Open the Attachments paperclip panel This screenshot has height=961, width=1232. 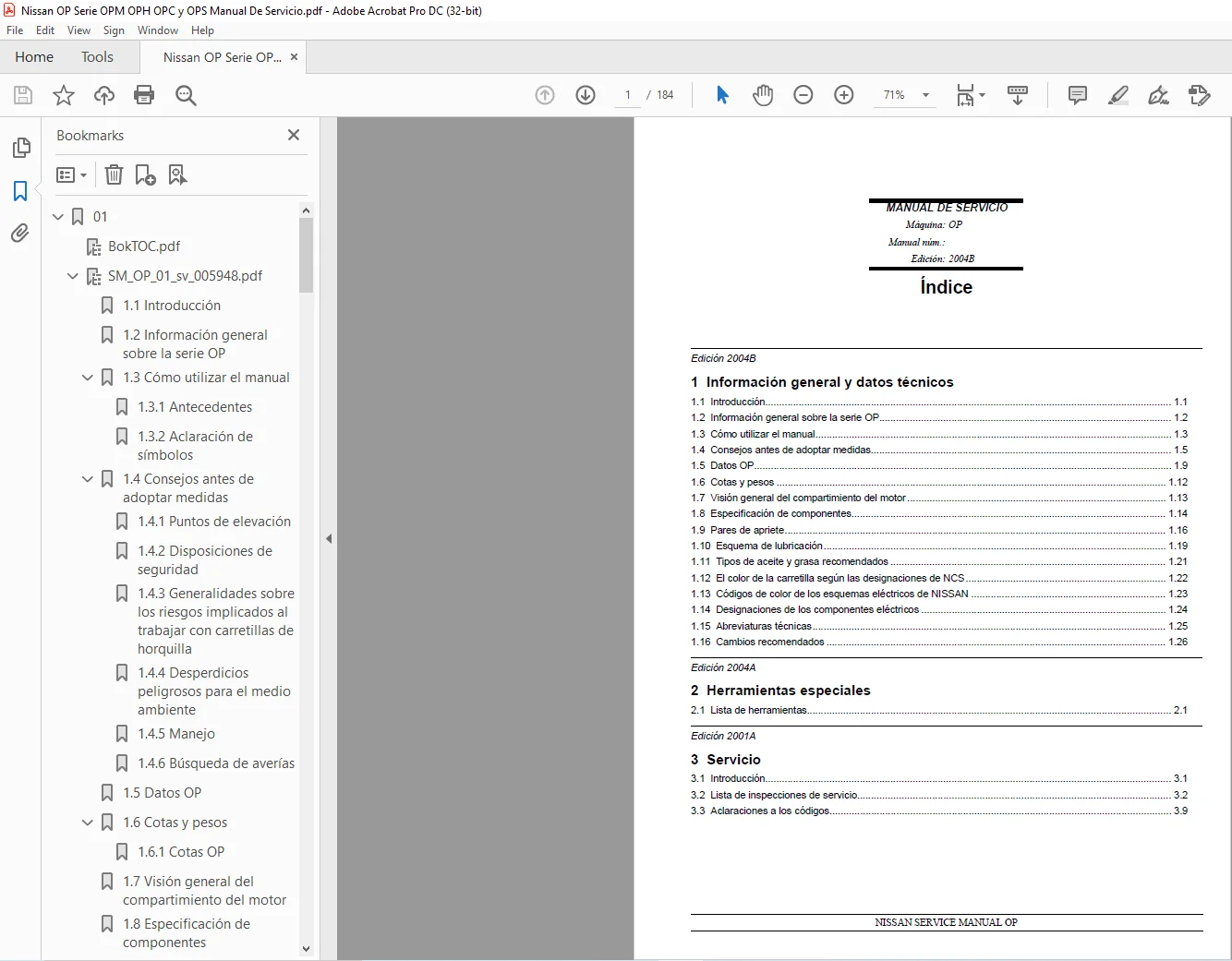click(x=20, y=234)
